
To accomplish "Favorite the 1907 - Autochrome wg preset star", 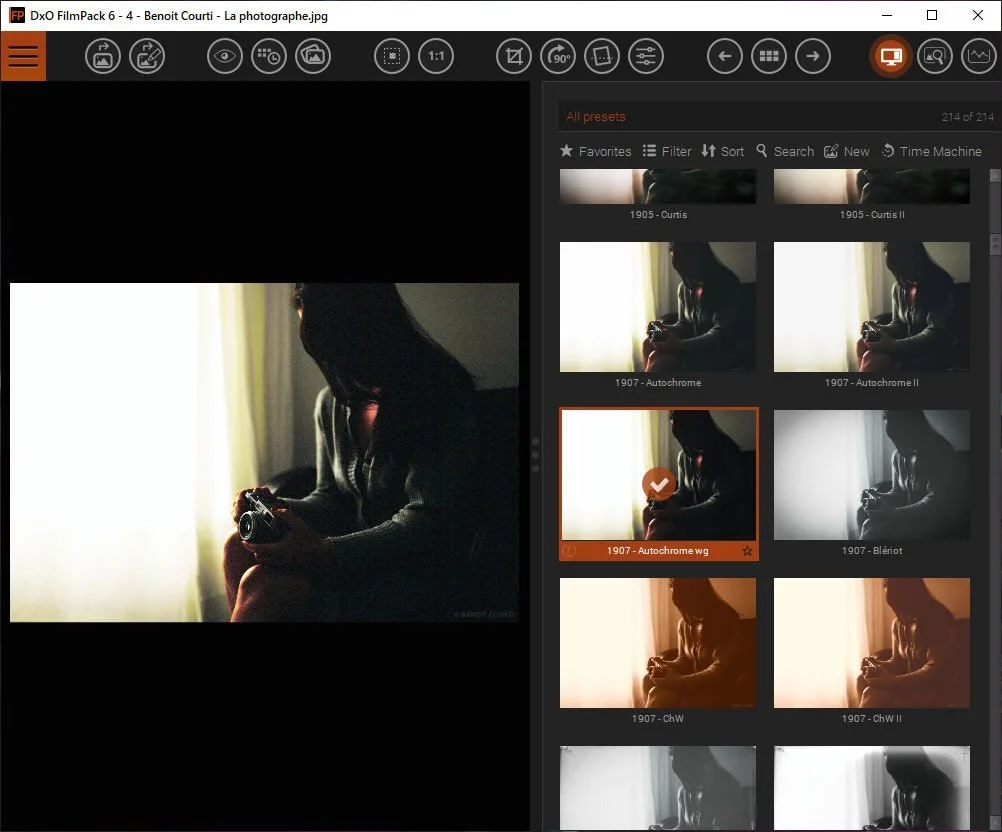I will (x=746, y=551).
